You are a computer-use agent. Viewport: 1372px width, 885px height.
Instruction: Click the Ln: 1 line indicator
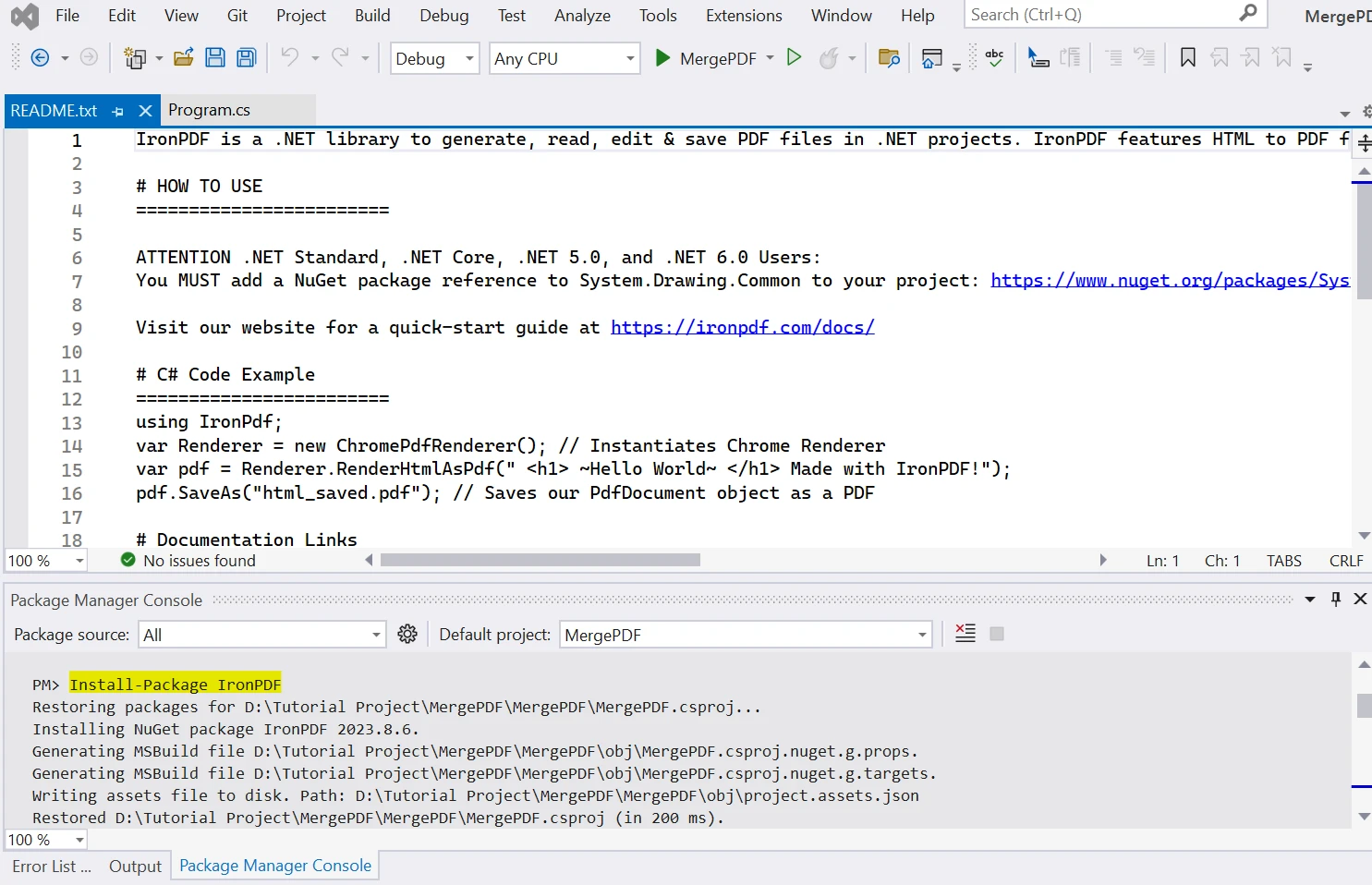coord(1162,561)
